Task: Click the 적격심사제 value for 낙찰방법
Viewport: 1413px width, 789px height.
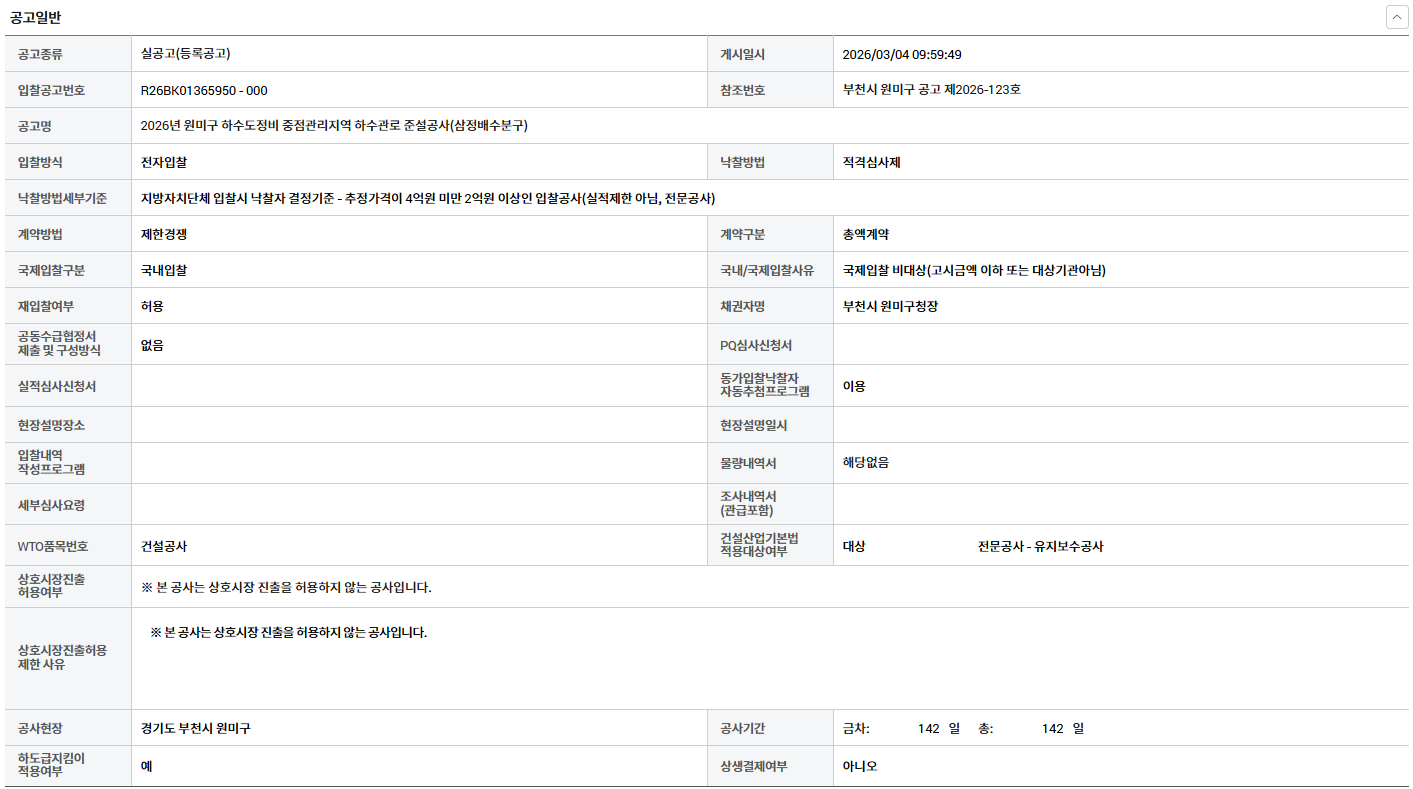Action: click(x=871, y=162)
